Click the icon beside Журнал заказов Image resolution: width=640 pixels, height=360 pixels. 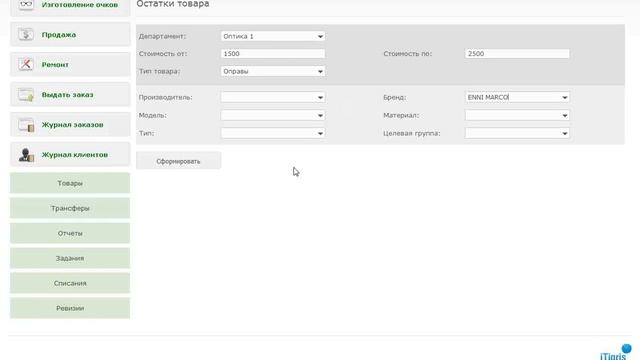pos(26,124)
